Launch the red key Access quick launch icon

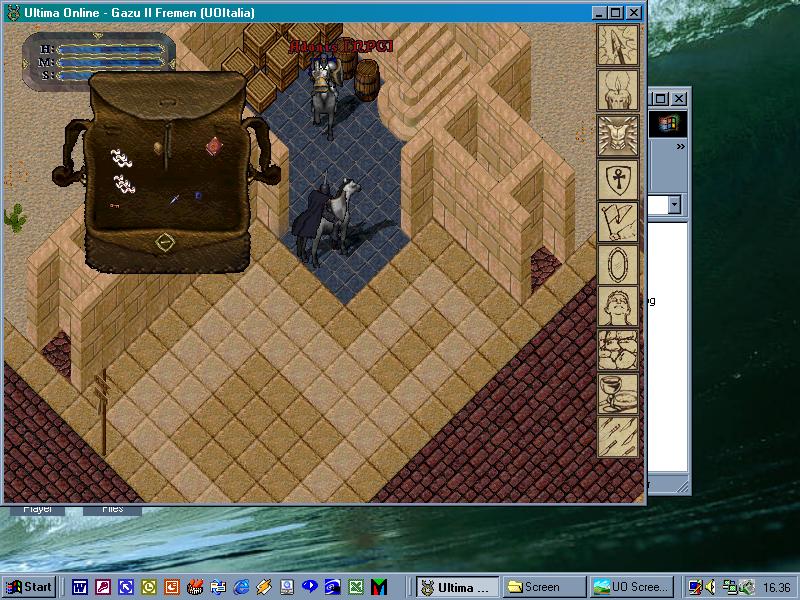[103, 587]
